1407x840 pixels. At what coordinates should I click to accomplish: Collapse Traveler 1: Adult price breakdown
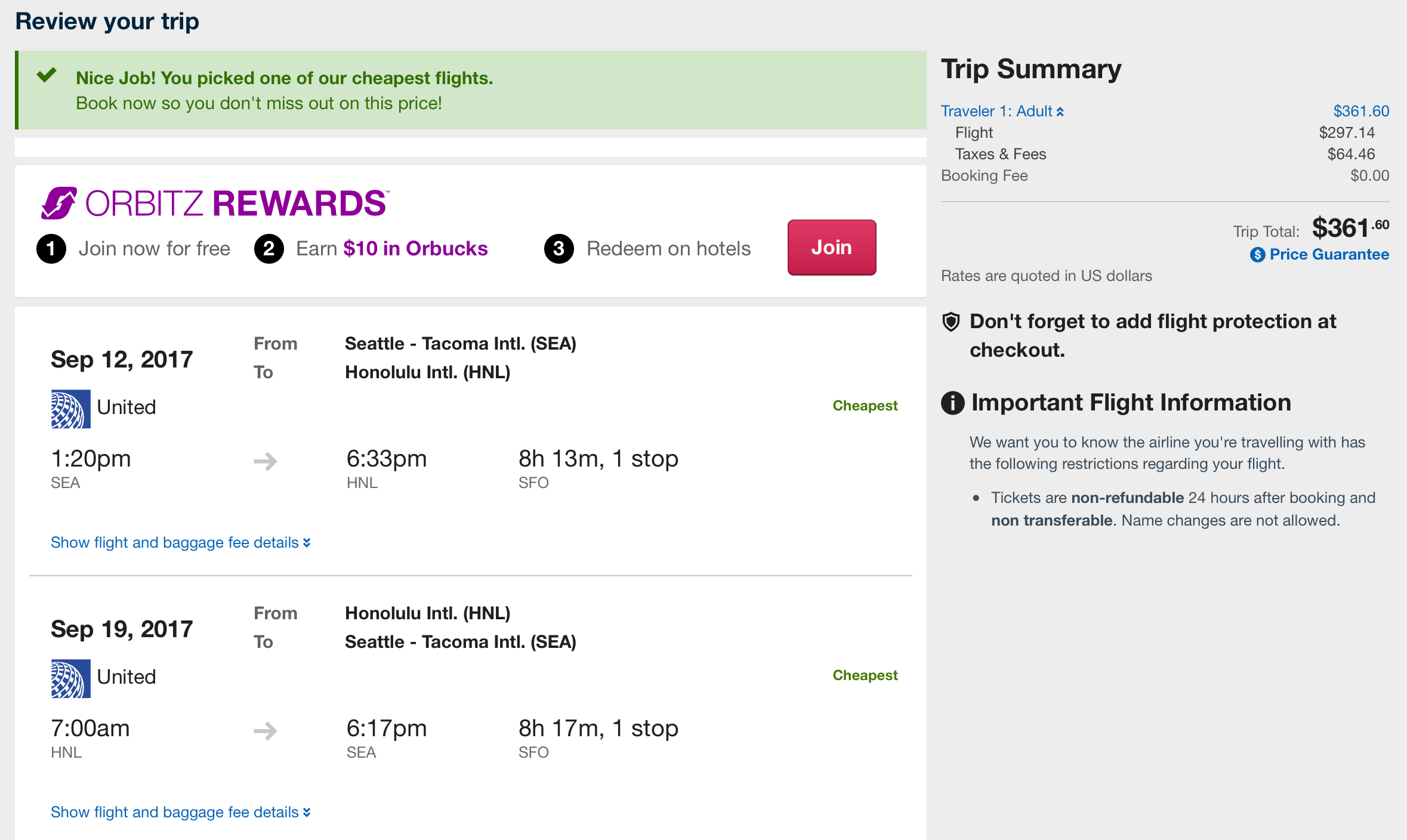coord(1002,112)
